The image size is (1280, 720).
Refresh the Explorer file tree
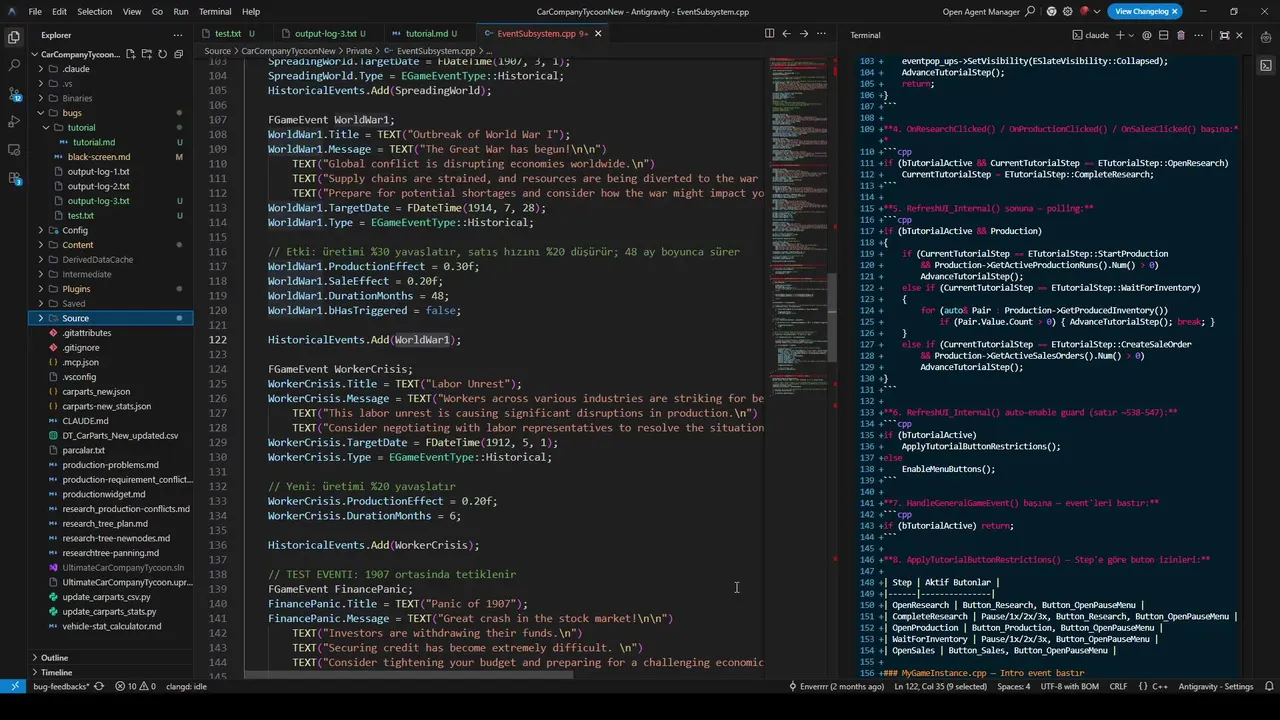click(x=162, y=54)
